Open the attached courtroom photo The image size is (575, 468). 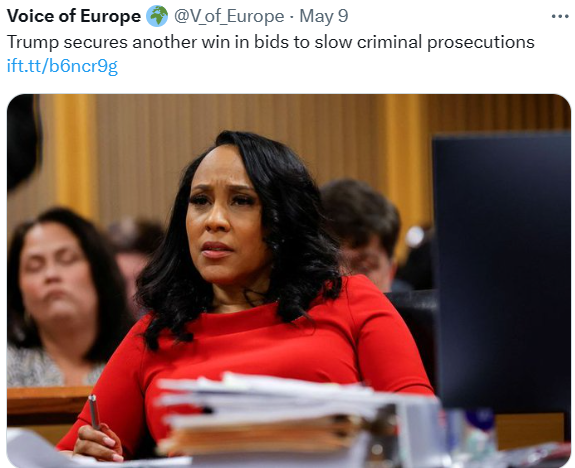coord(289,281)
